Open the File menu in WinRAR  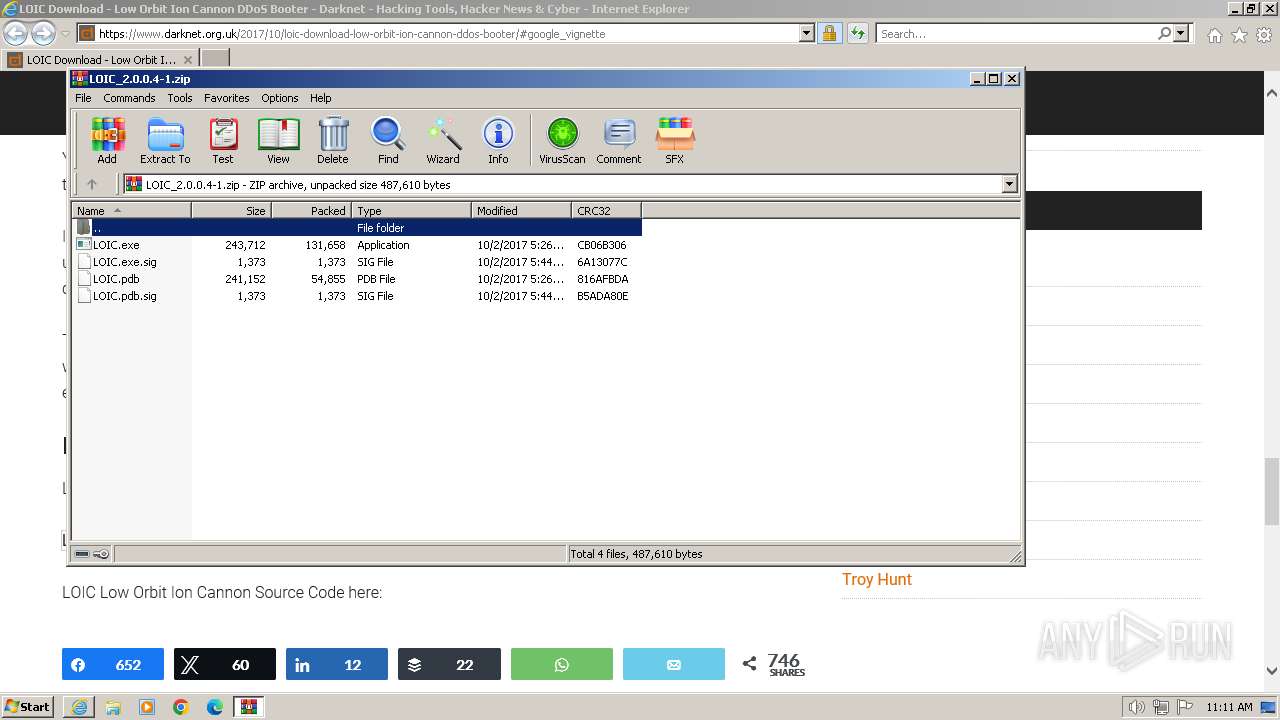pos(83,98)
